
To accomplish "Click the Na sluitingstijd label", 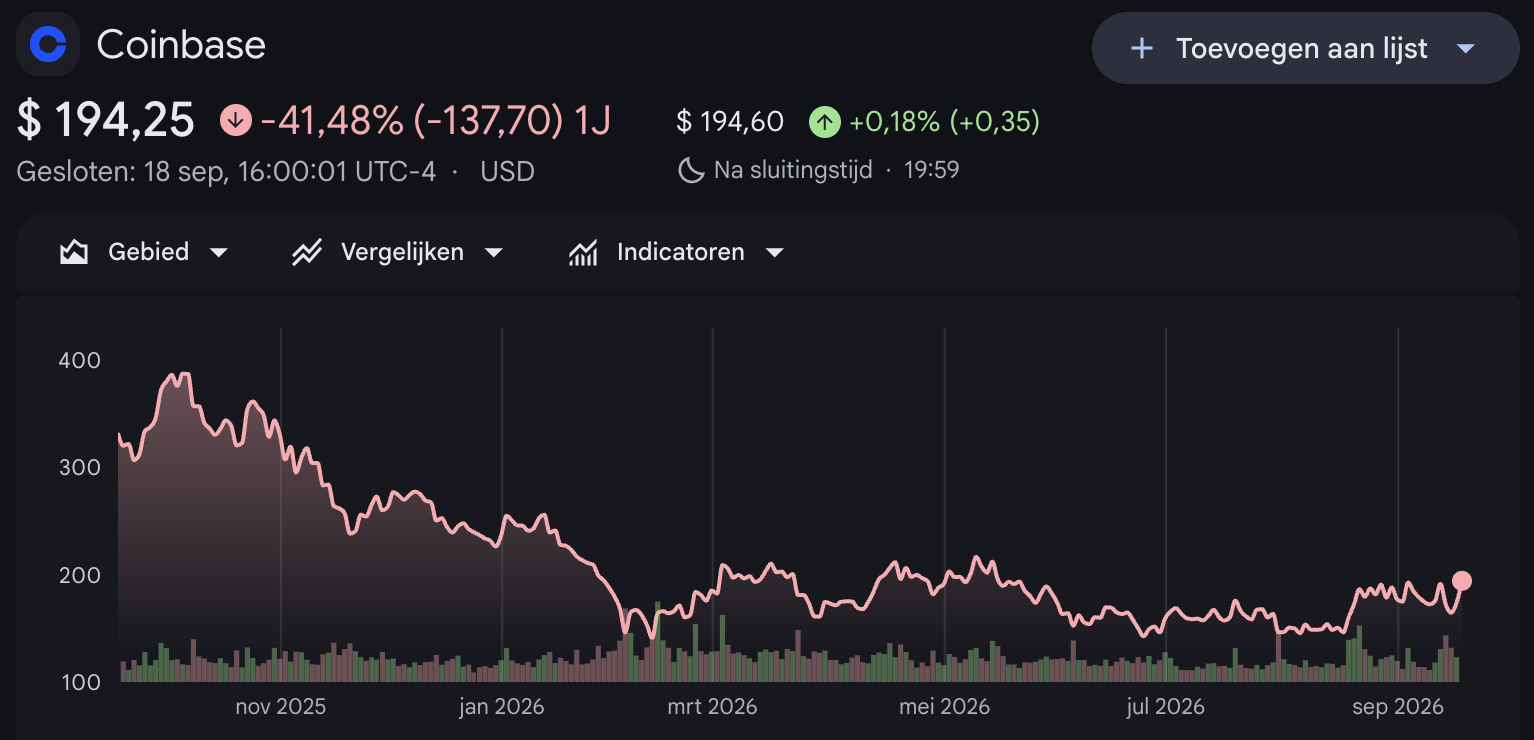I will pos(793,170).
